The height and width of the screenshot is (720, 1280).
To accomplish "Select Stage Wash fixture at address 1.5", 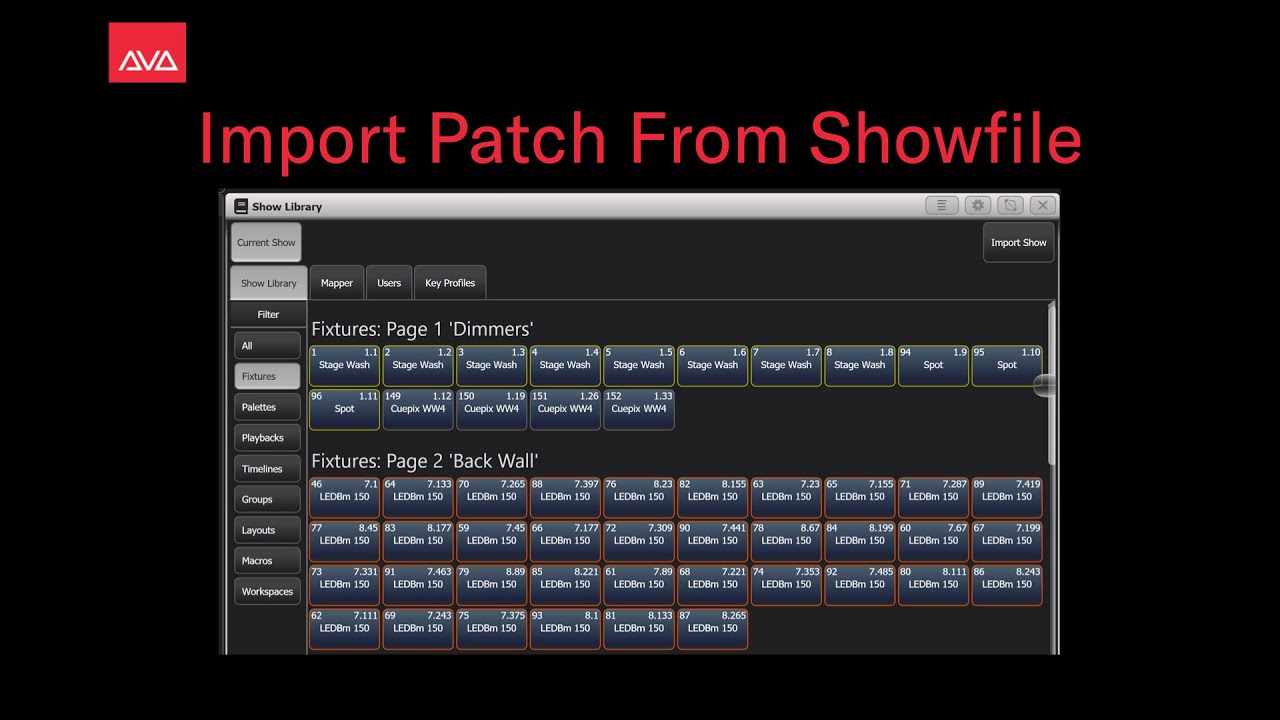I will pos(639,366).
